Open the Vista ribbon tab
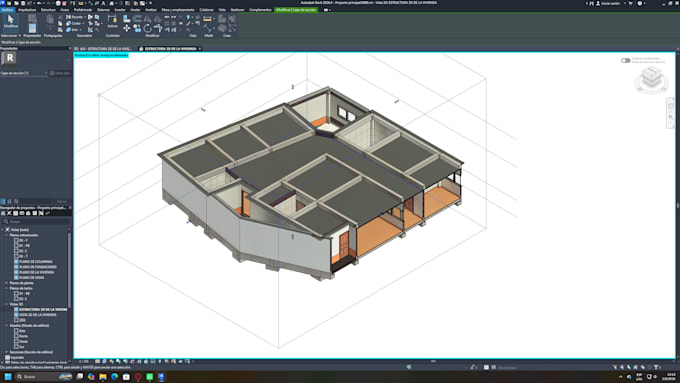Image resolution: width=680 pixels, height=383 pixels. [222, 10]
